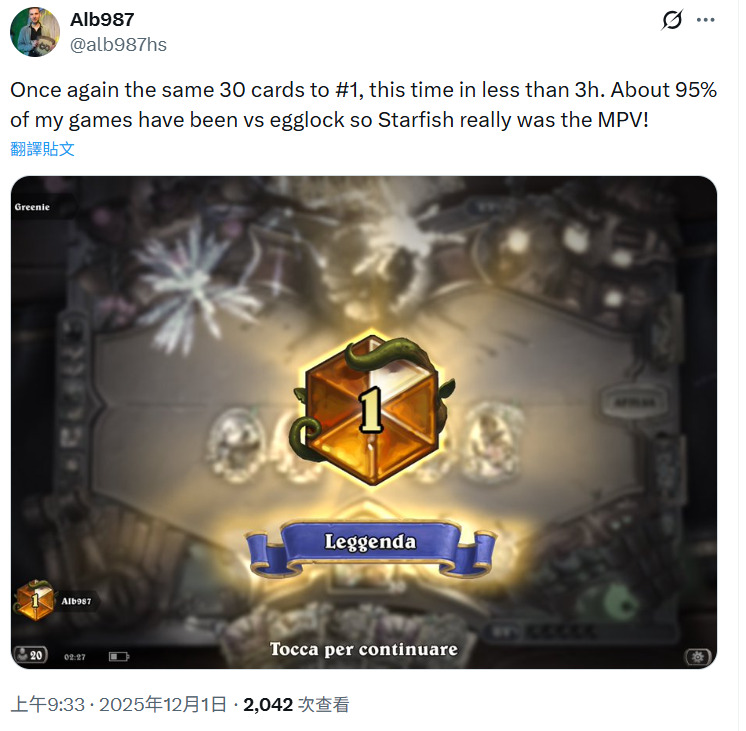The image size is (746, 731).
Task: Click the 02:27 clock display
Action: pos(75,657)
